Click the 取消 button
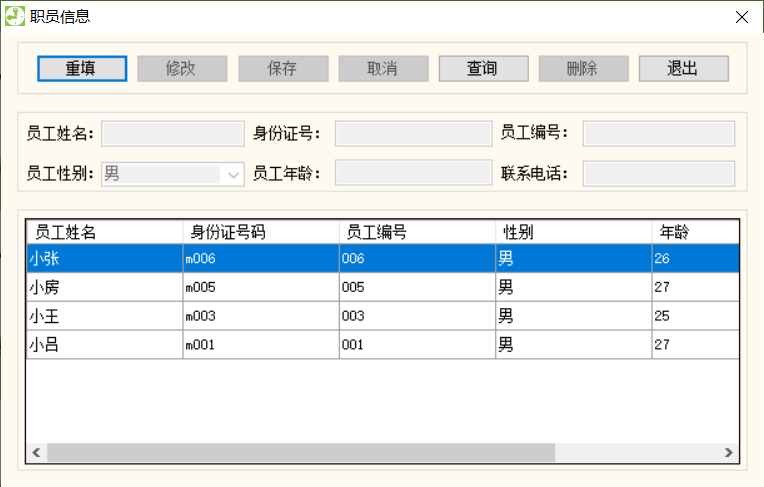This screenshot has width=764, height=487. (x=383, y=68)
